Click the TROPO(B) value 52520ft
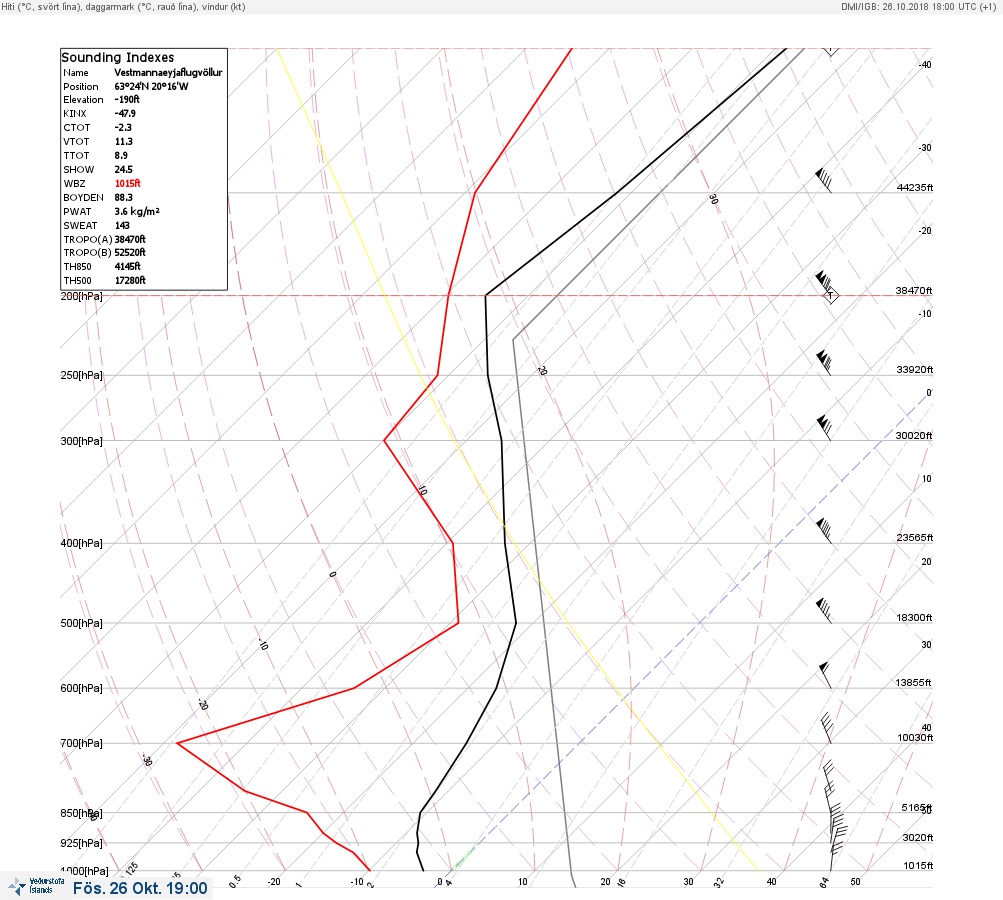Image resolution: width=1003 pixels, height=900 pixels. point(130,253)
